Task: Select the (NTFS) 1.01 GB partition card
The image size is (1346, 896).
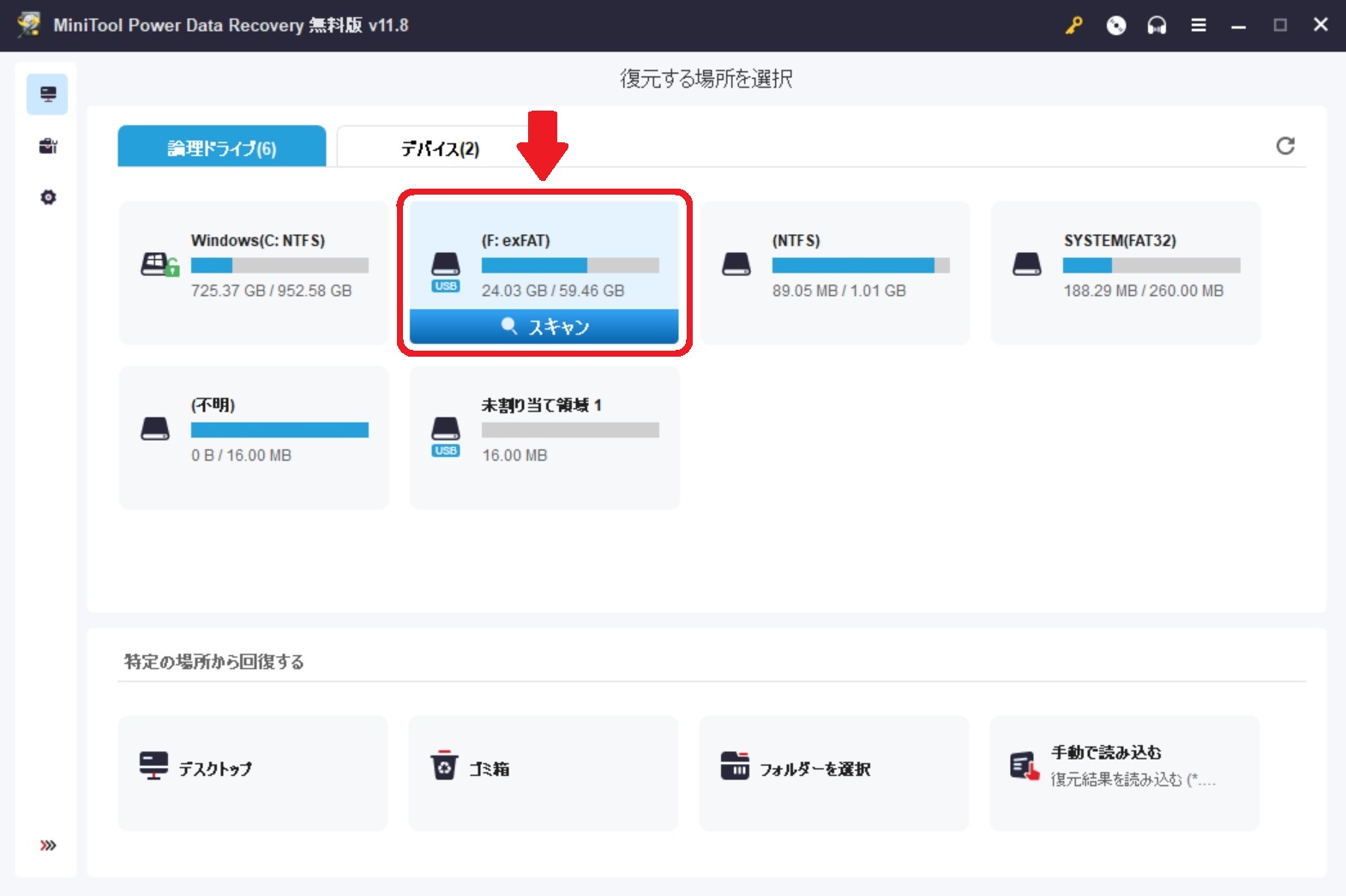Action: 835,273
